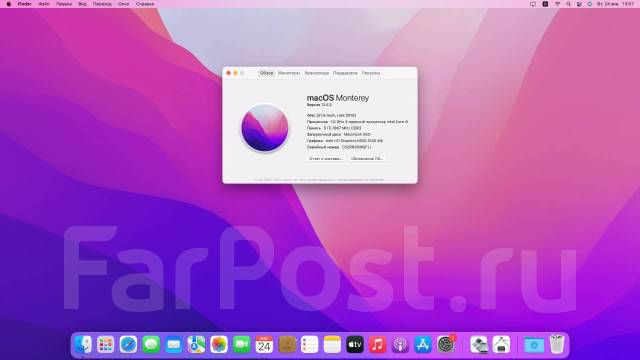
Task: Open Calendar showing date 24
Action: click(264, 344)
